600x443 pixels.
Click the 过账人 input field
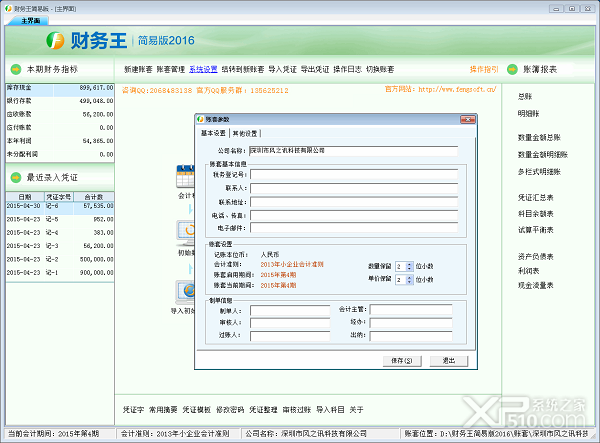[x=290, y=336]
